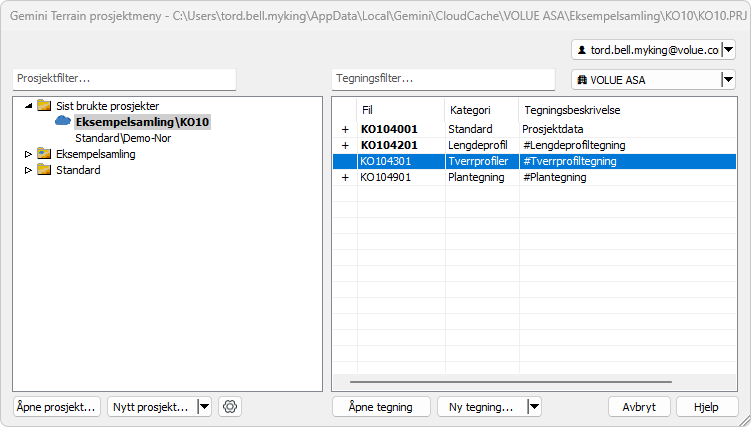Click the Åpne tegning button

(x=381, y=406)
